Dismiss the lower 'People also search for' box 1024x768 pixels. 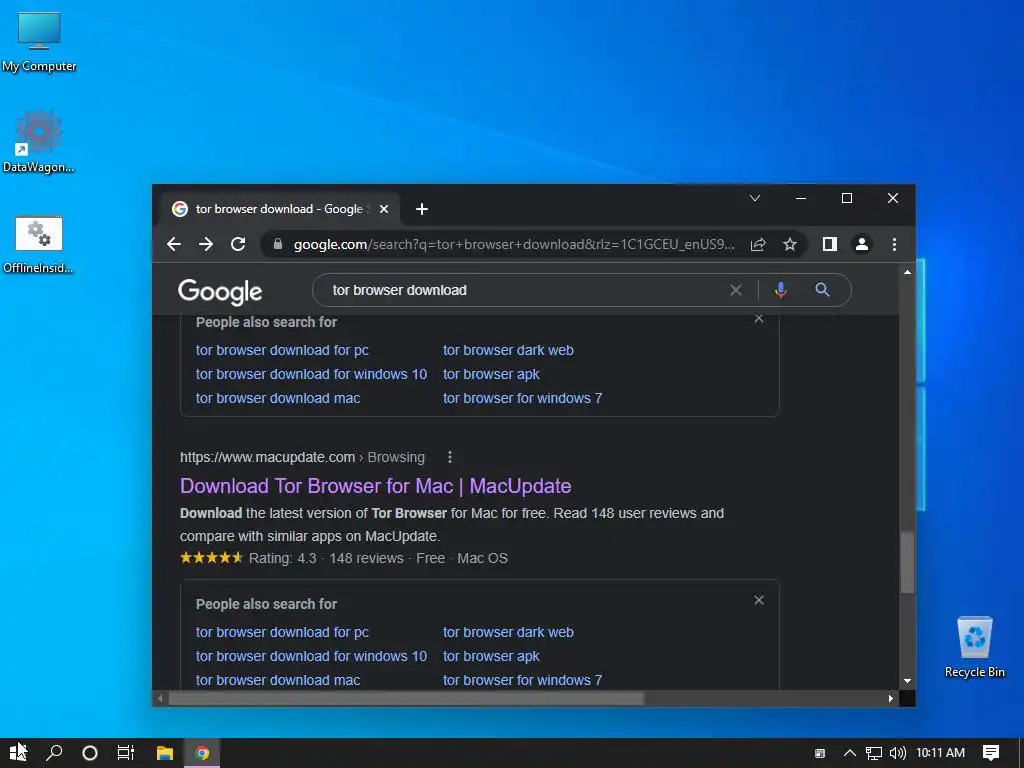point(759,600)
